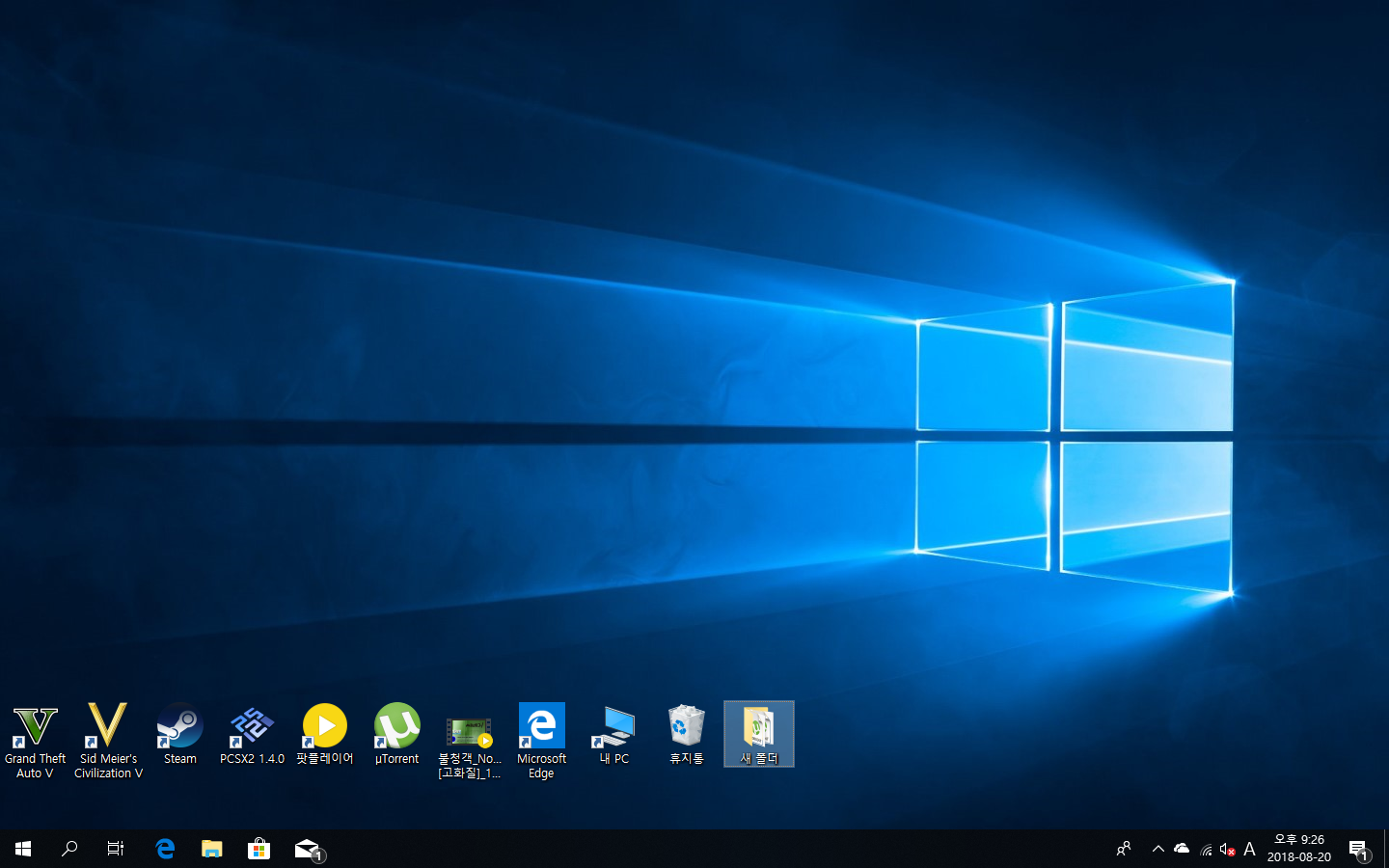Open Task View in the taskbar

tap(116, 849)
